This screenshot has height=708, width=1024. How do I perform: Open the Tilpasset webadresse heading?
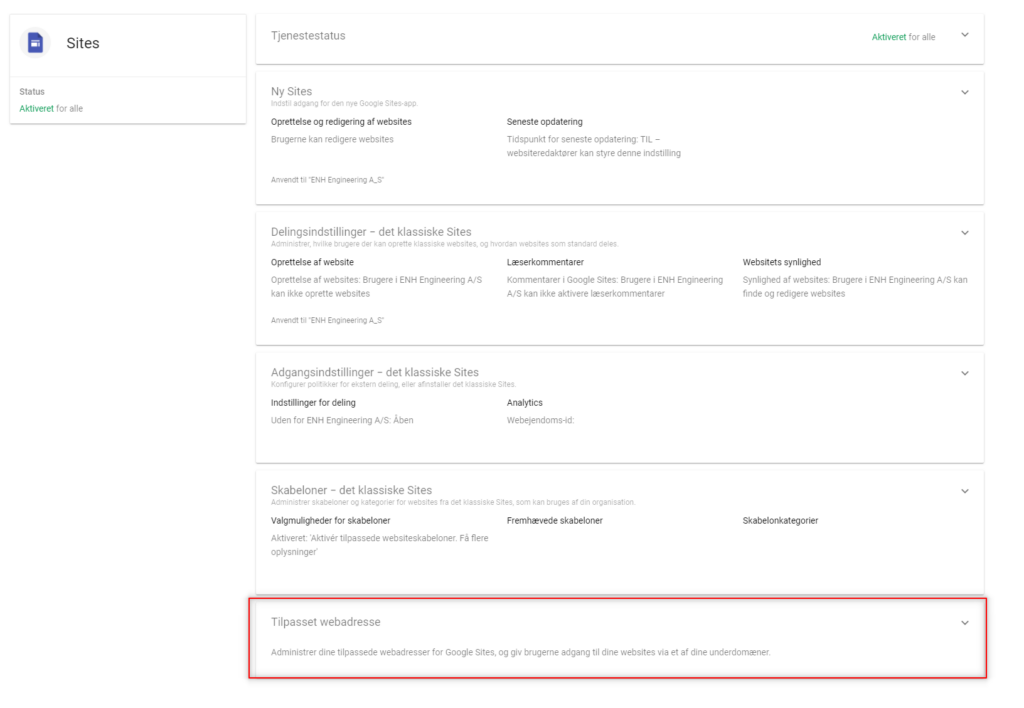tap(325, 622)
